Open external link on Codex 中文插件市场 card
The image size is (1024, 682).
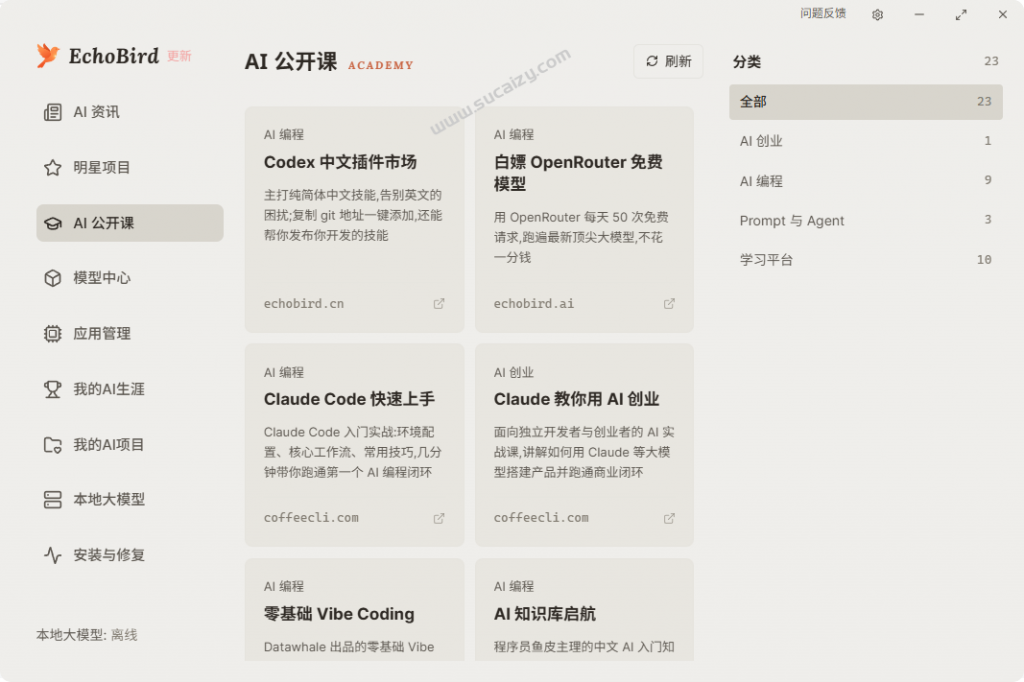[439, 304]
